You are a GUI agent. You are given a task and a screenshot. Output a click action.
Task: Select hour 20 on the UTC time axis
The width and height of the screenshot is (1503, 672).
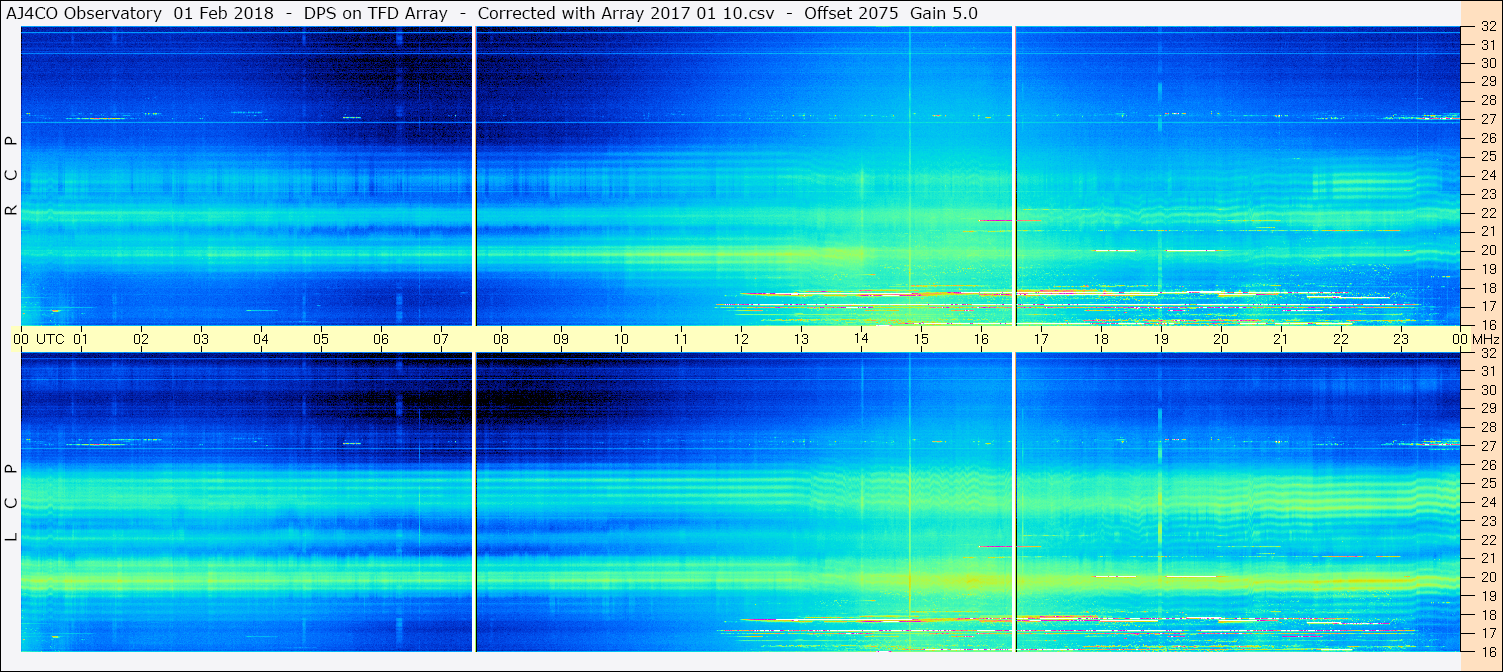click(x=1221, y=339)
